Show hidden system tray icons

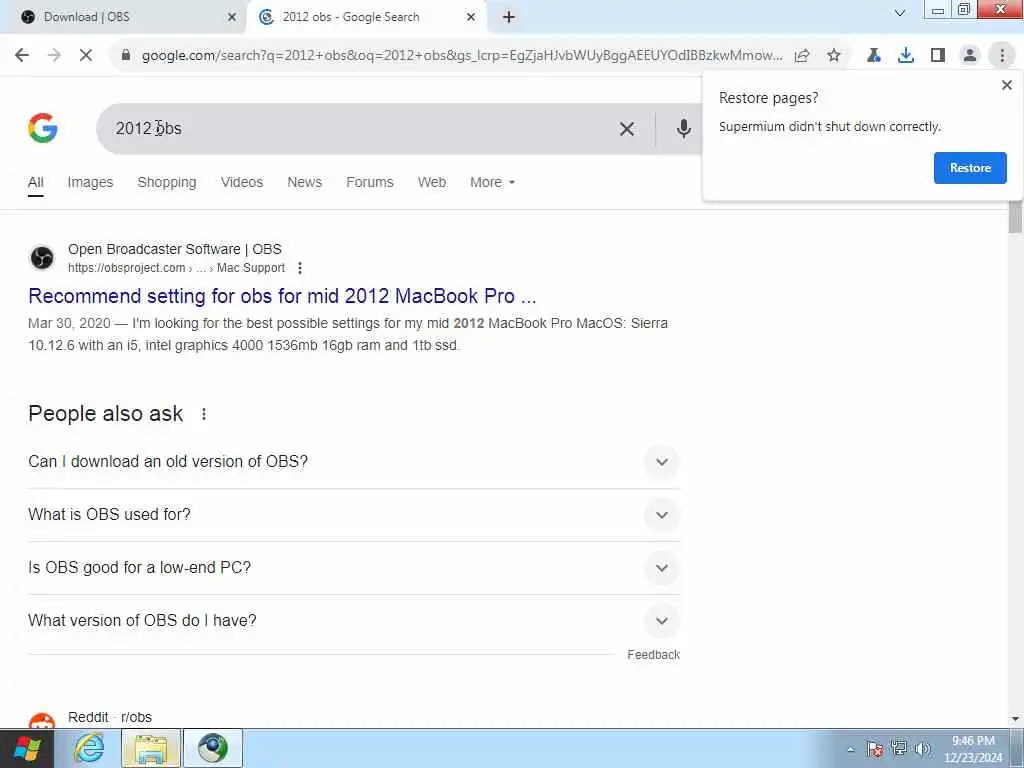[x=850, y=750]
